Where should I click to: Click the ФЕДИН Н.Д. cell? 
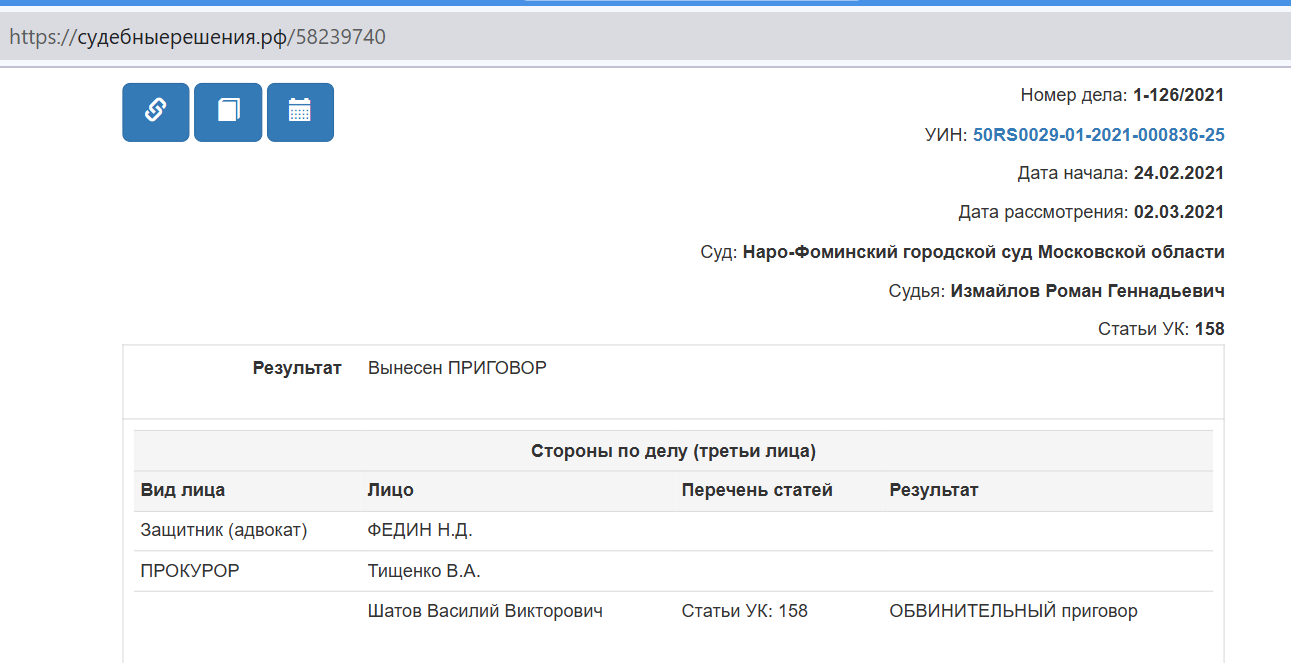[x=420, y=530]
